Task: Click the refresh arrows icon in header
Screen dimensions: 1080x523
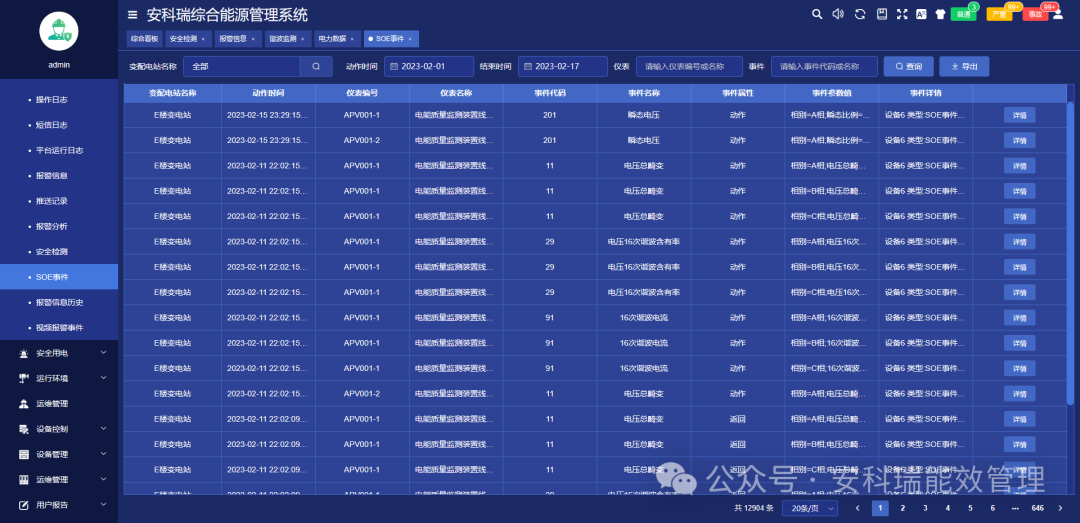Action: (860, 14)
